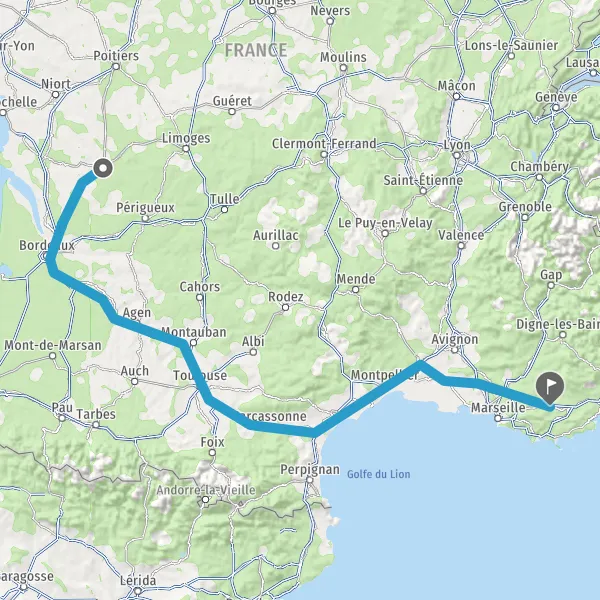This screenshot has height=600, width=600.
Task: Click the Genève city marker
Action: [556, 108]
